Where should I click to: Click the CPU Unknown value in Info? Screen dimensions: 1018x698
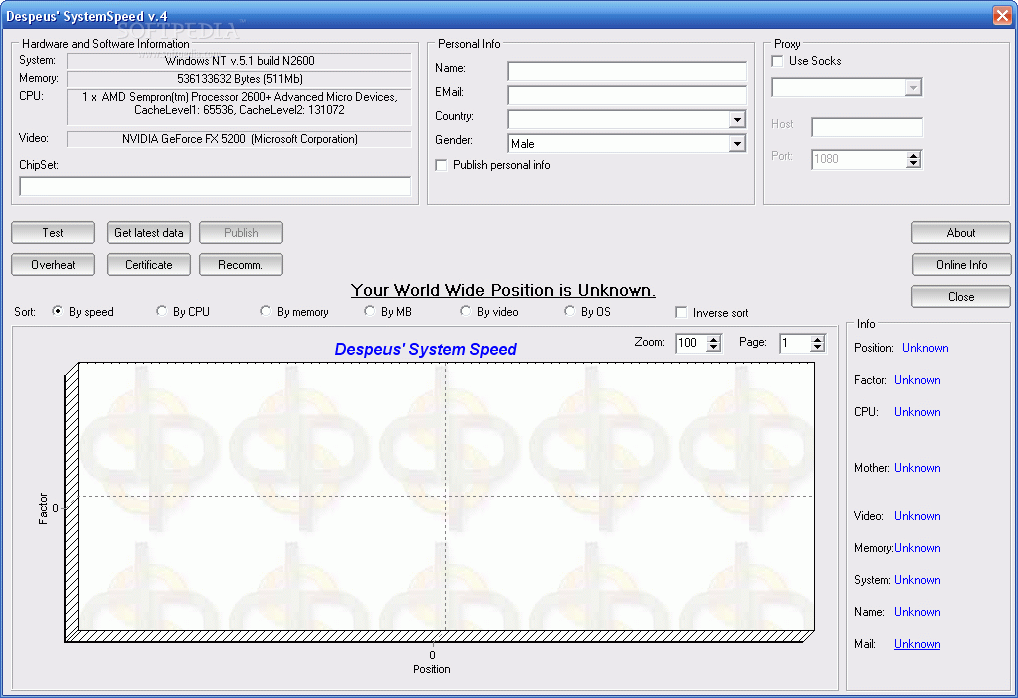(917, 412)
